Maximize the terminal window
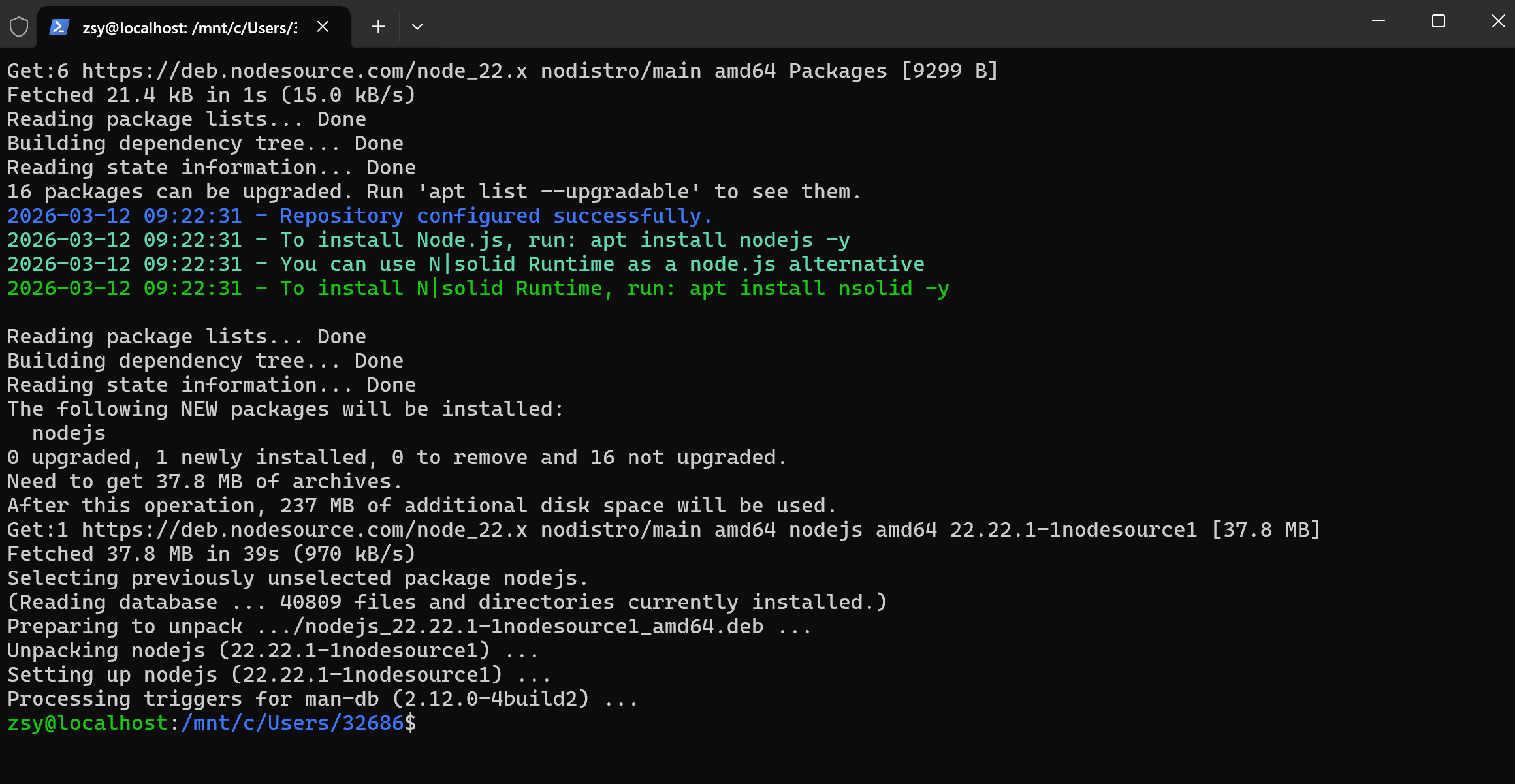The height and width of the screenshot is (784, 1515). click(1438, 21)
